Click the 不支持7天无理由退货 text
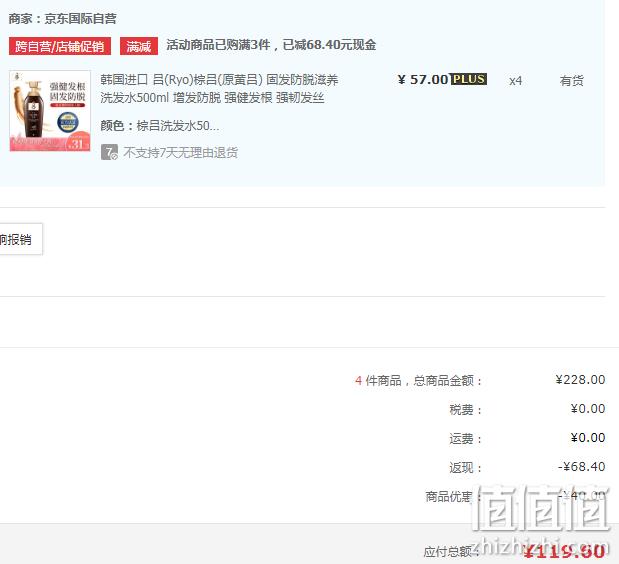 pyautogui.click(x=180, y=152)
